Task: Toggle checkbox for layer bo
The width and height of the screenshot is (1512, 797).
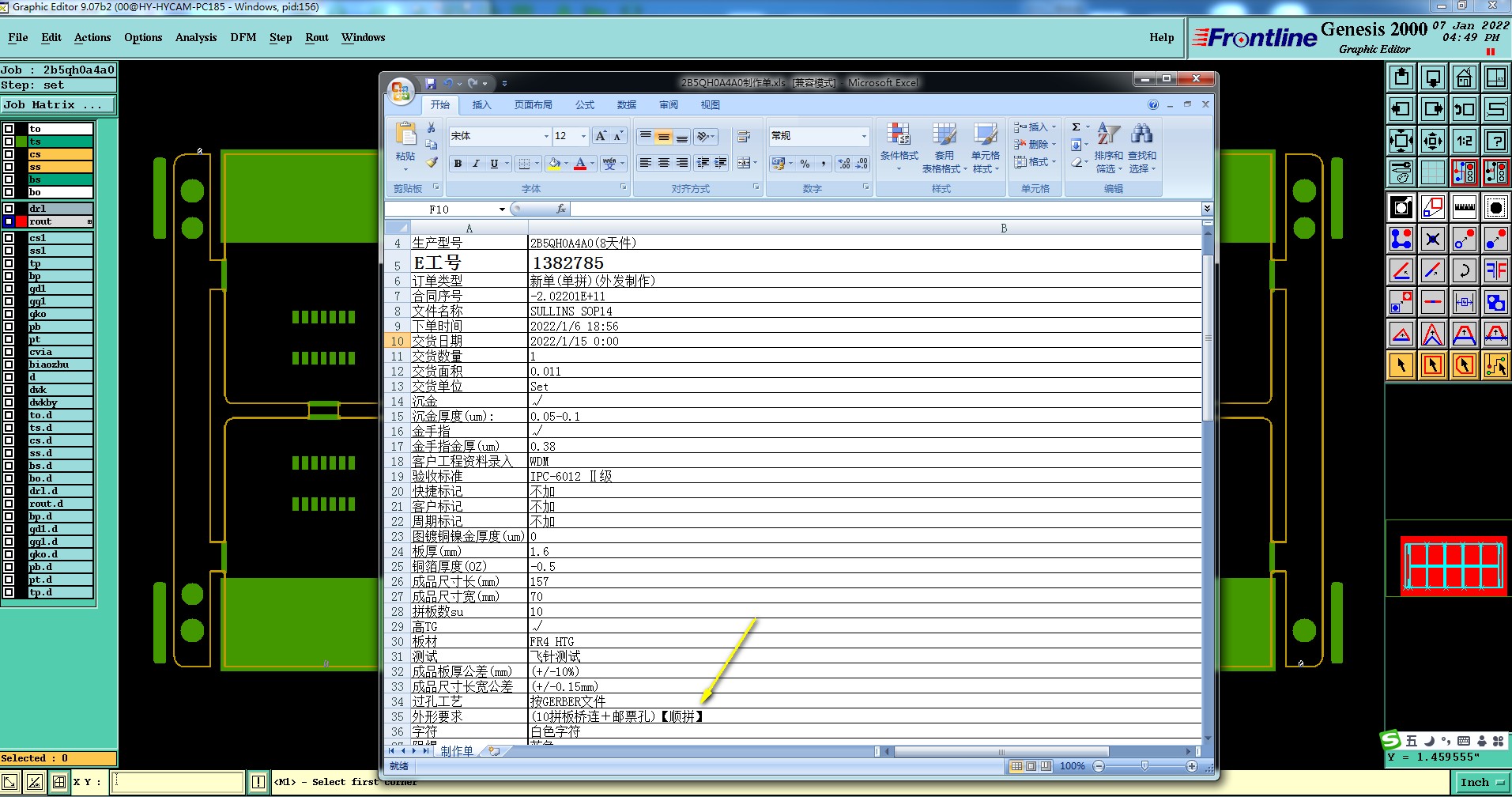Action: (x=9, y=192)
